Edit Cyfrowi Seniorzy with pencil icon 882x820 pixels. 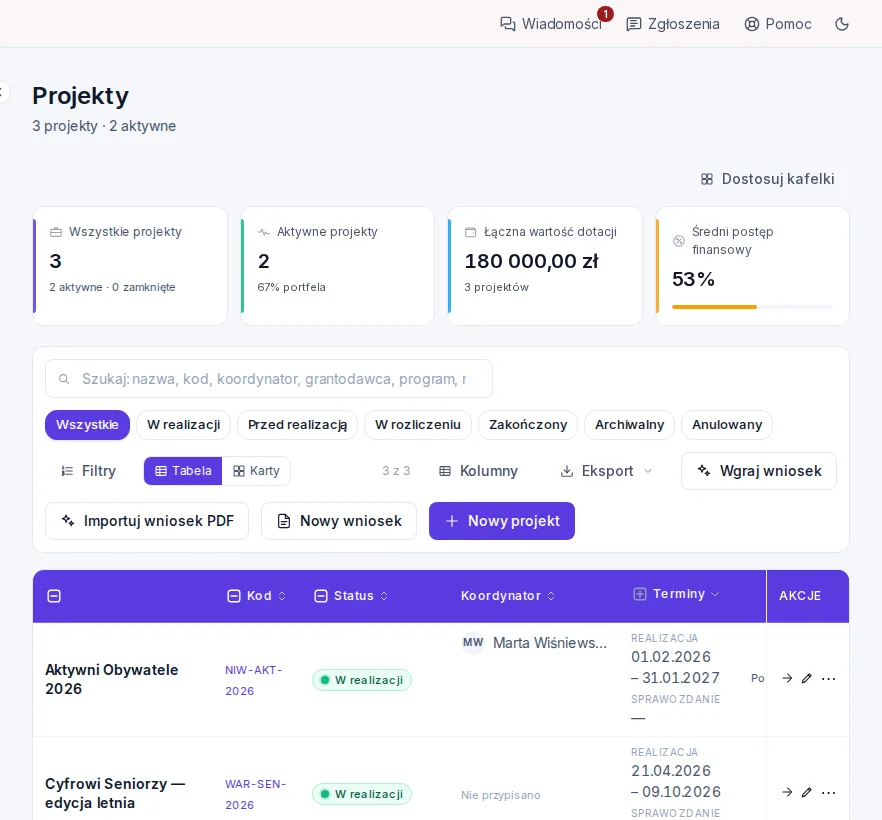pos(807,792)
